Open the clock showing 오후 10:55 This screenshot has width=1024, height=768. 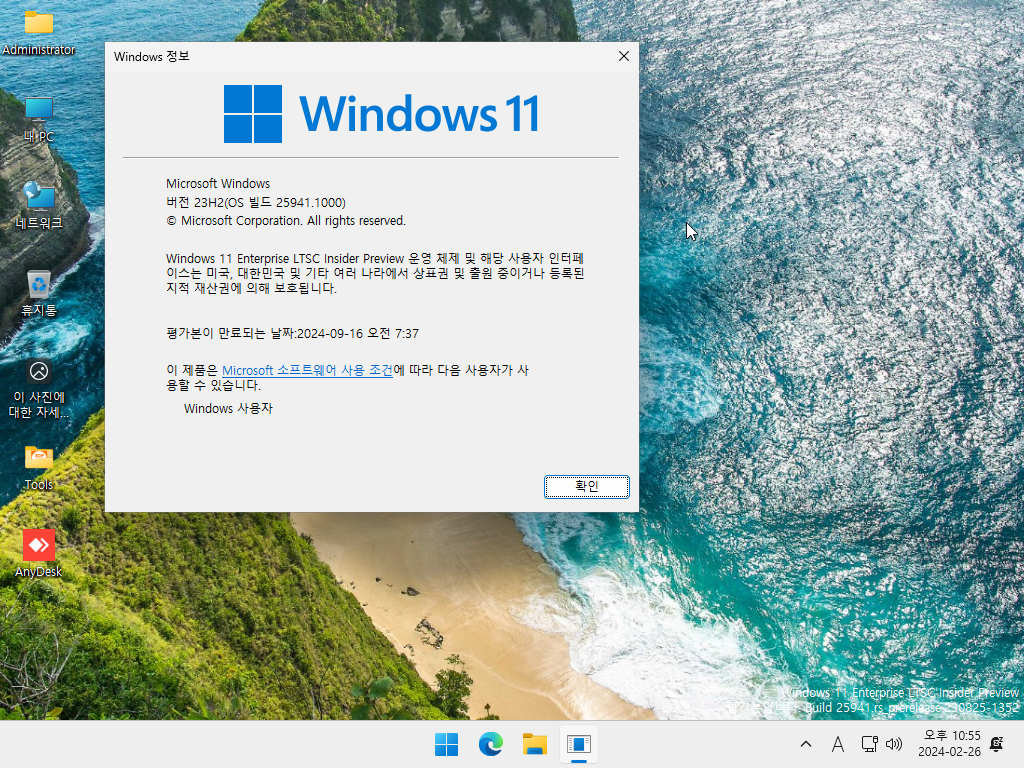[949, 744]
